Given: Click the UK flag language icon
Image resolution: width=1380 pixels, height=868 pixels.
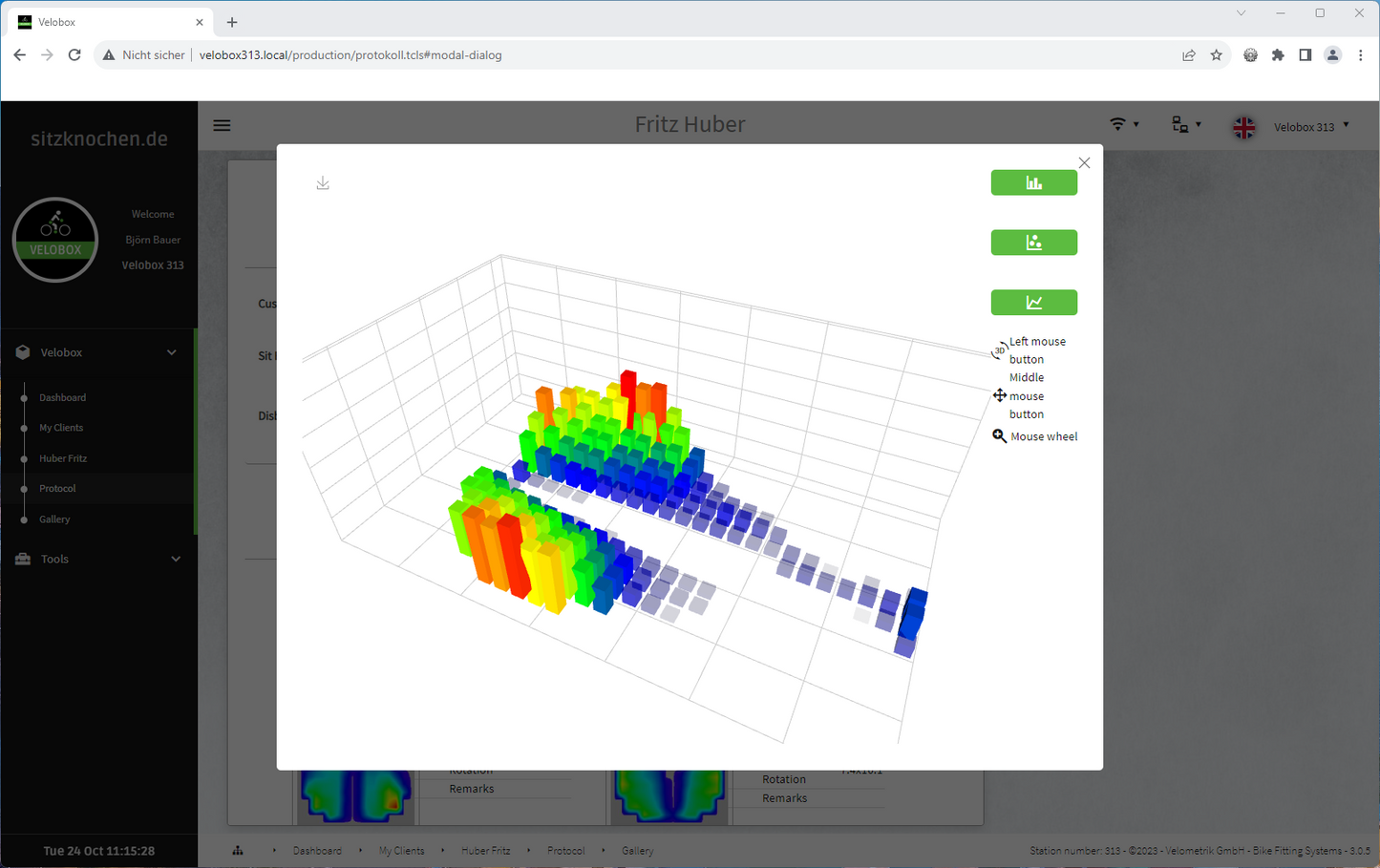Looking at the screenshot, I should click(x=1243, y=127).
